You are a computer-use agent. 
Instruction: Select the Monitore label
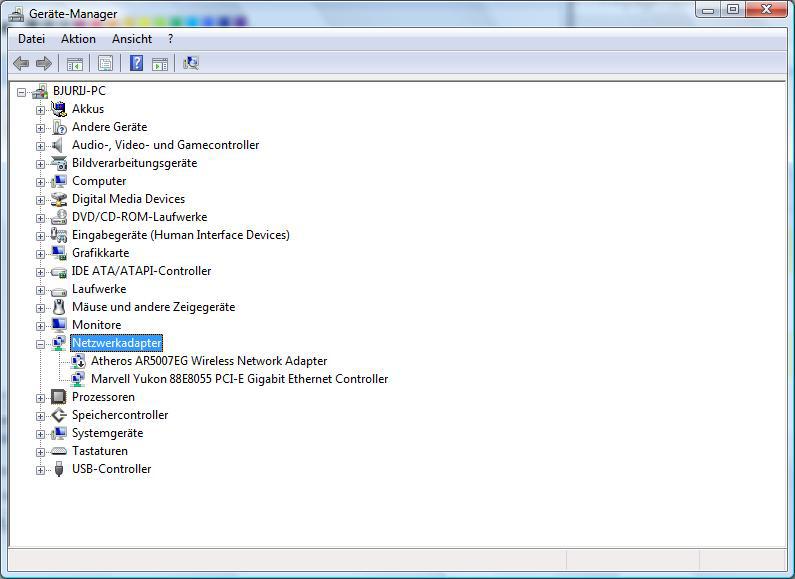(97, 325)
